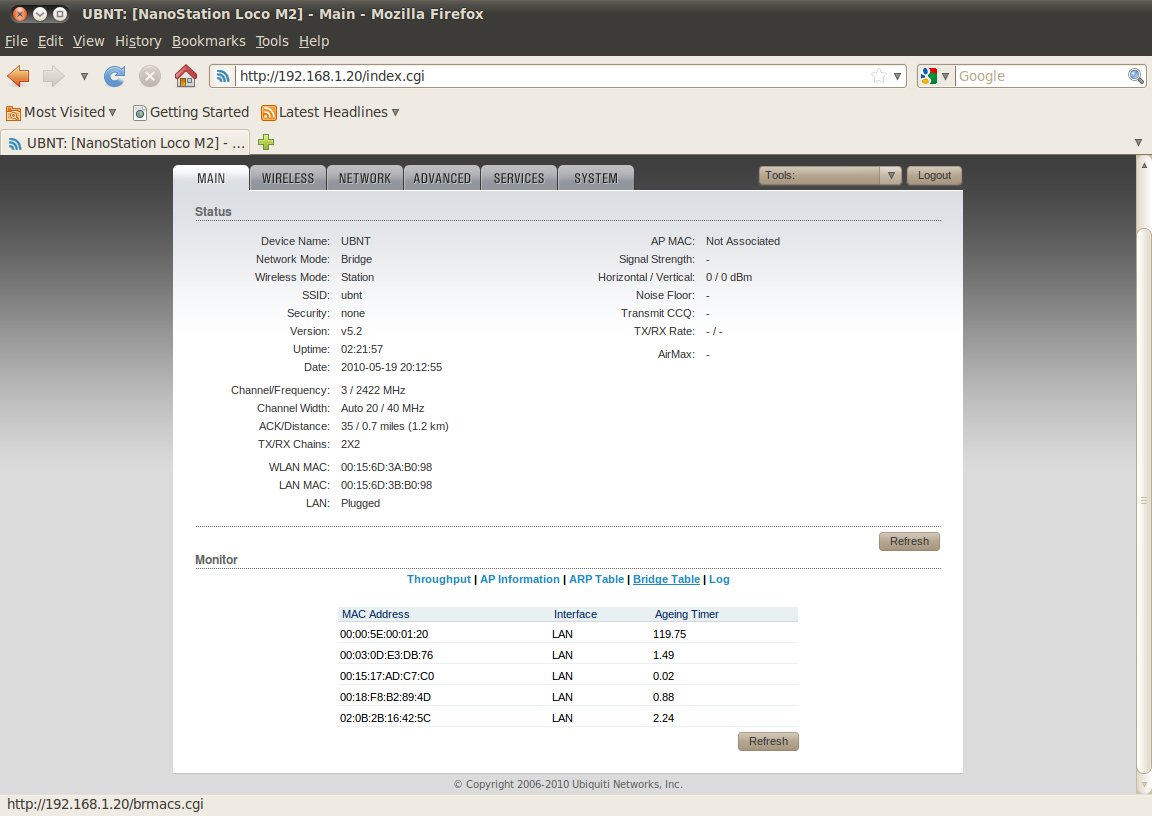Open the Google search engine selector dropdown

935,76
